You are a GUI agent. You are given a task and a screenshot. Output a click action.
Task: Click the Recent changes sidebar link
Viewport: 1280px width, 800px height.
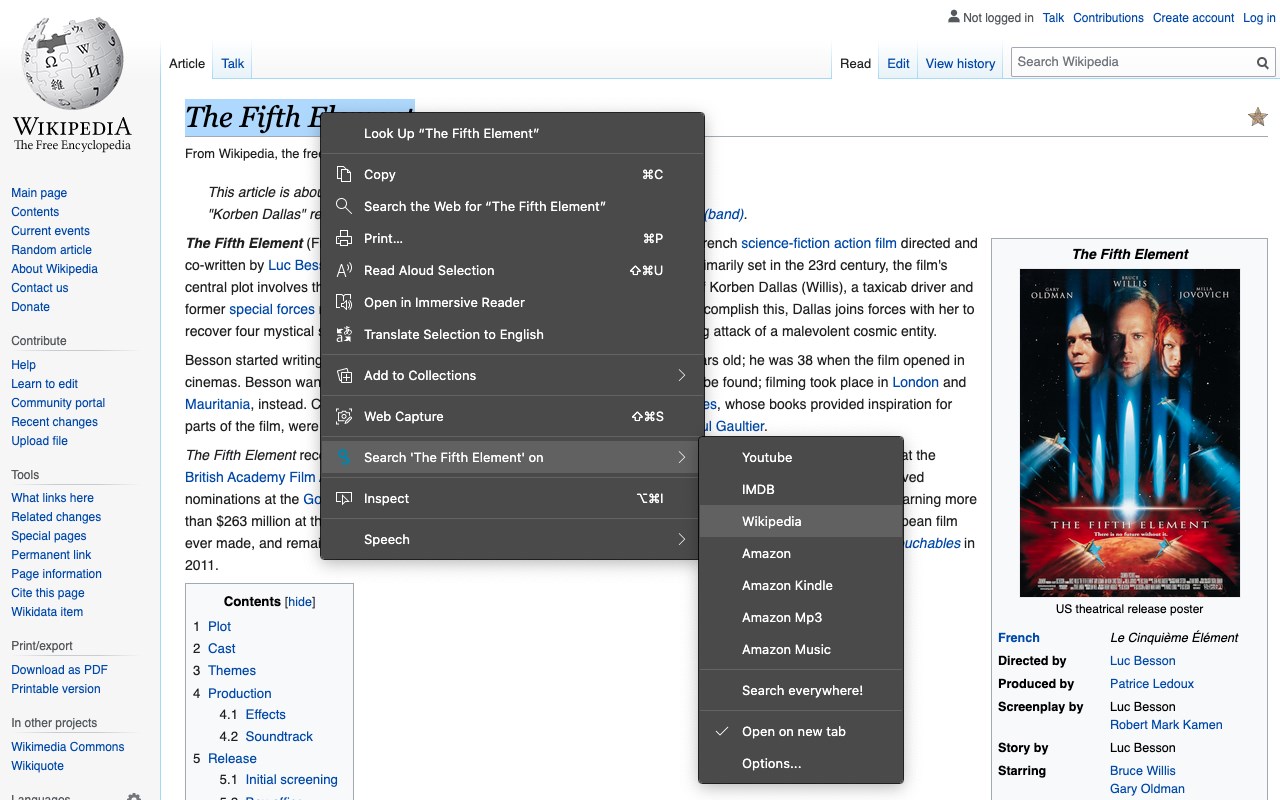tap(54, 422)
